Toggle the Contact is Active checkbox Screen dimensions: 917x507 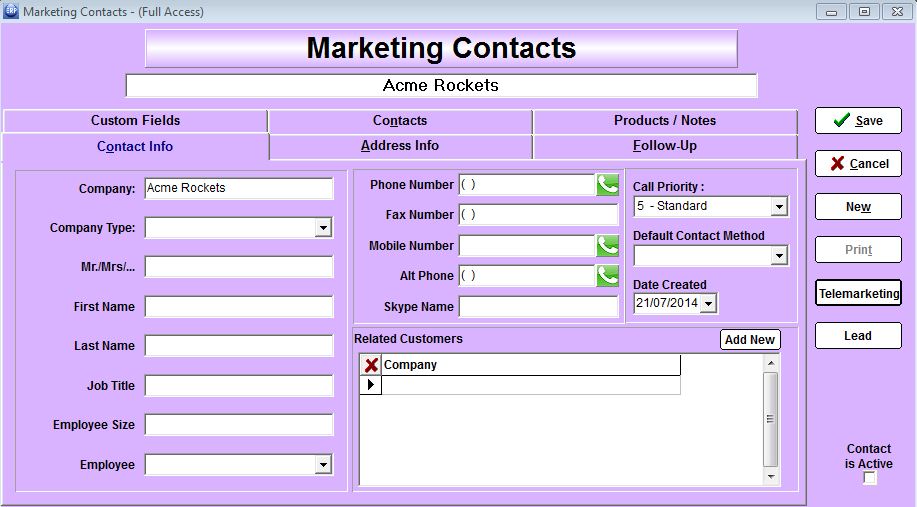click(x=869, y=479)
